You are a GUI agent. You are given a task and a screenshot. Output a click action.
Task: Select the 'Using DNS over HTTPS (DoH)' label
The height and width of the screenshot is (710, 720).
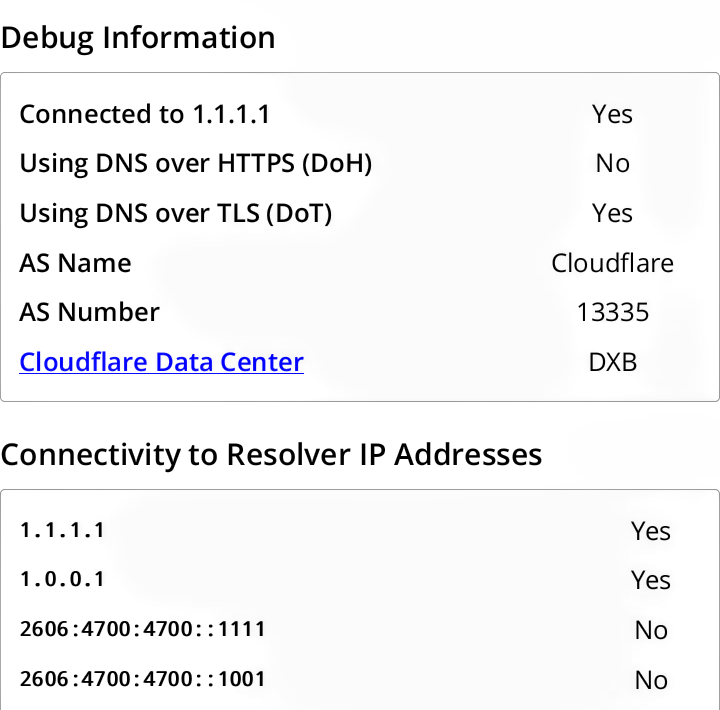coord(196,164)
